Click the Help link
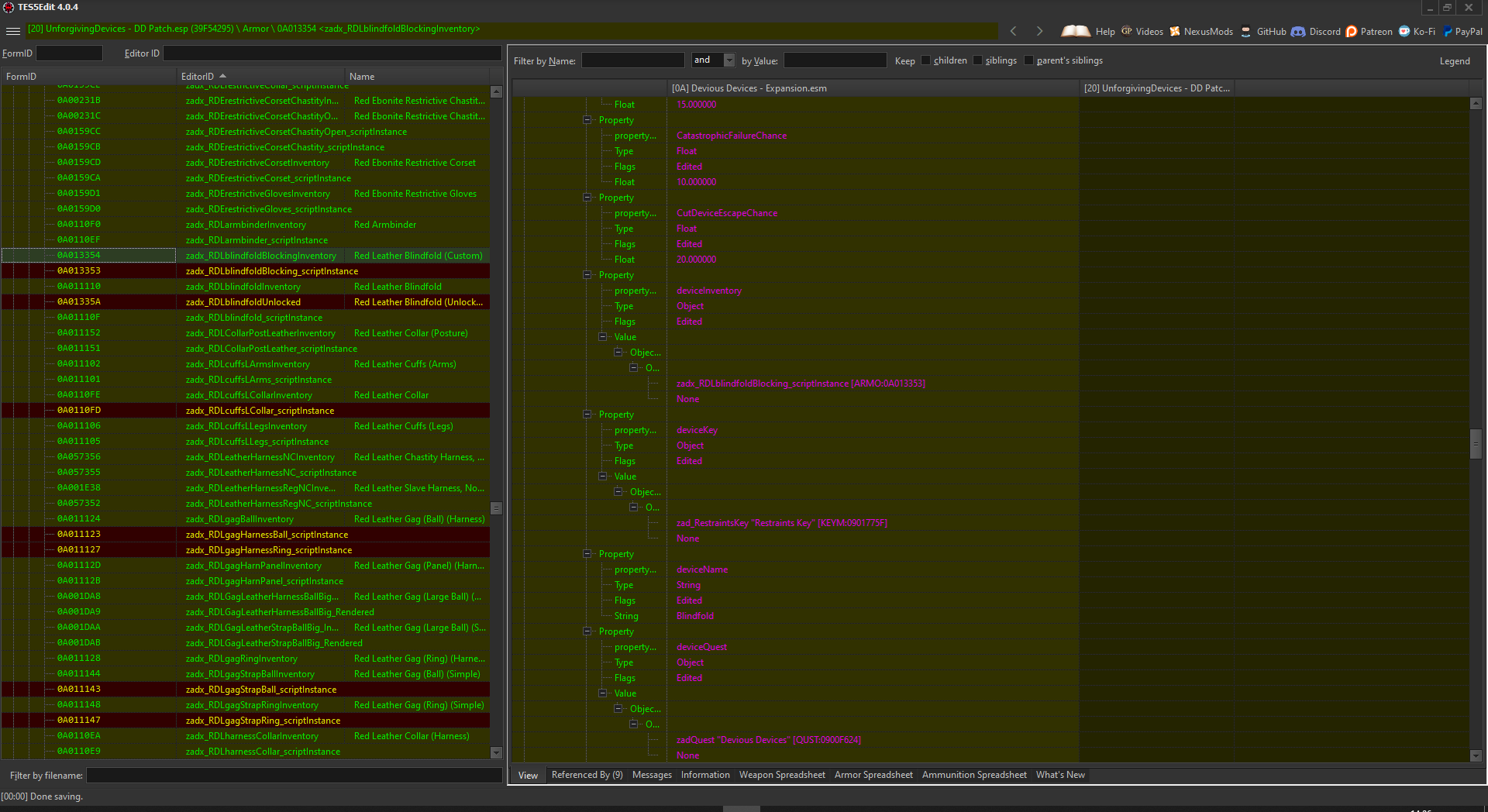 1105,32
